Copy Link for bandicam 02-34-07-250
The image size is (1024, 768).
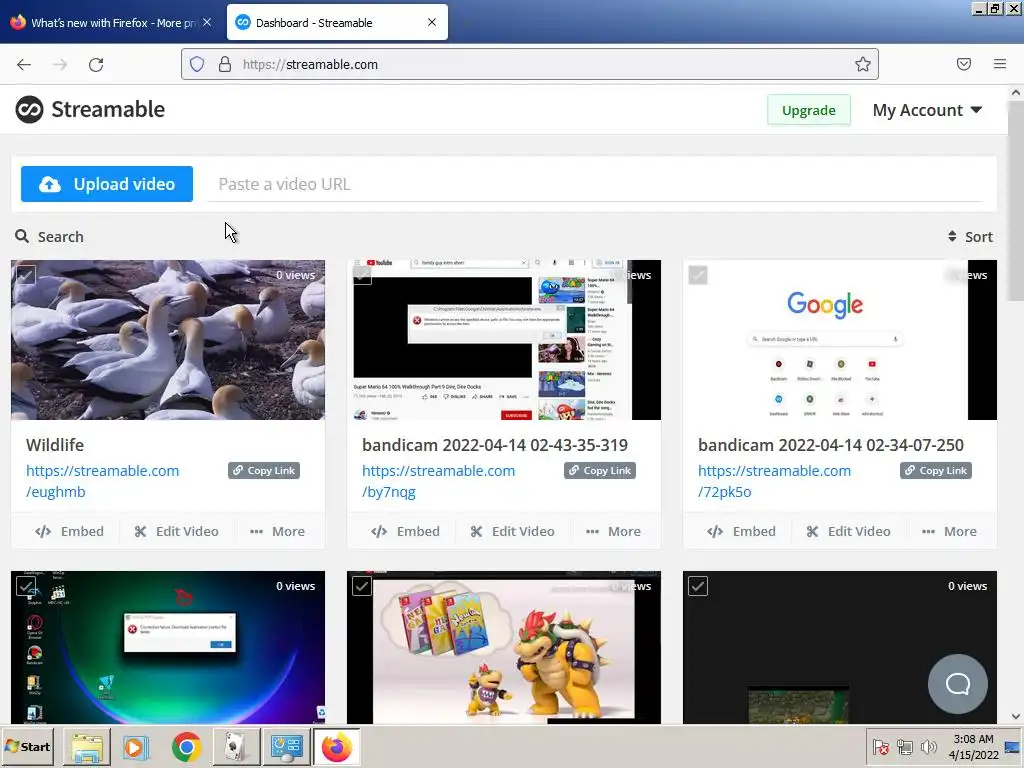(x=936, y=470)
